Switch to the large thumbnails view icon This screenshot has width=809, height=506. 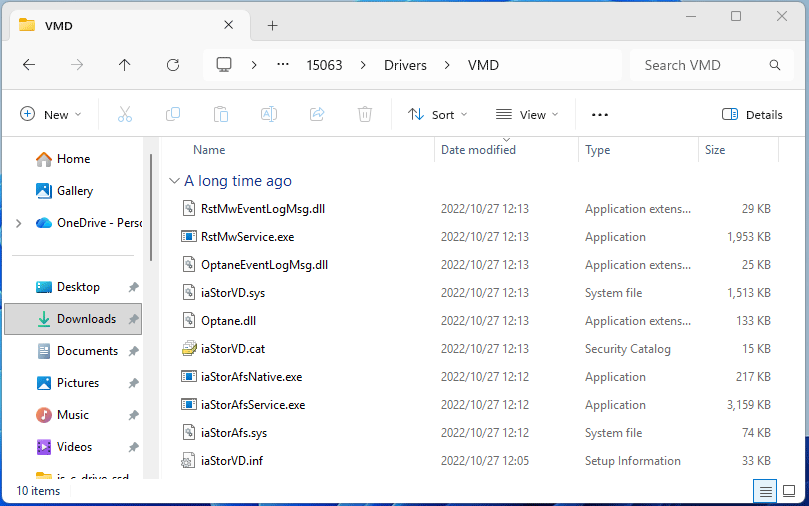(789, 491)
